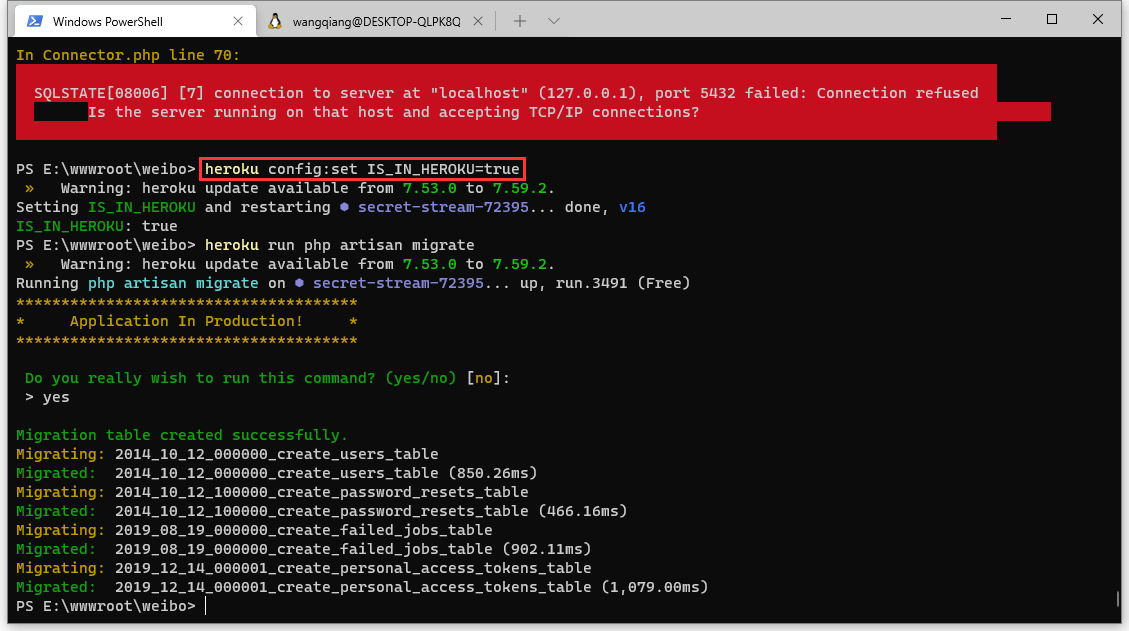Click the 'In Connector.php line 70:' text
The height and width of the screenshot is (631, 1129).
[x=128, y=55]
